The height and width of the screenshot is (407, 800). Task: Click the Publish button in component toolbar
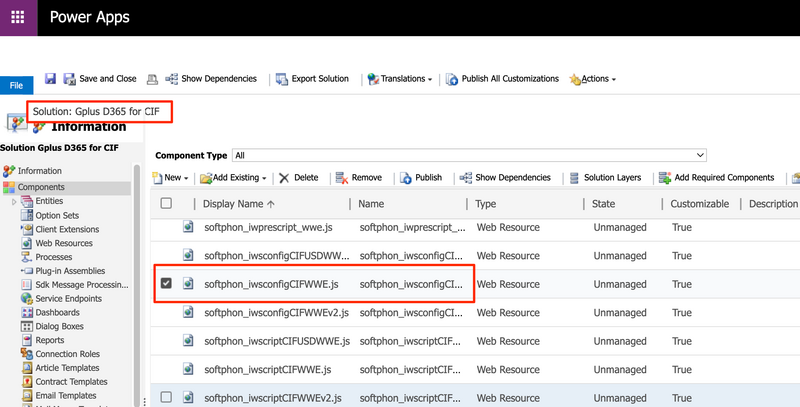click(x=421, y=177)
